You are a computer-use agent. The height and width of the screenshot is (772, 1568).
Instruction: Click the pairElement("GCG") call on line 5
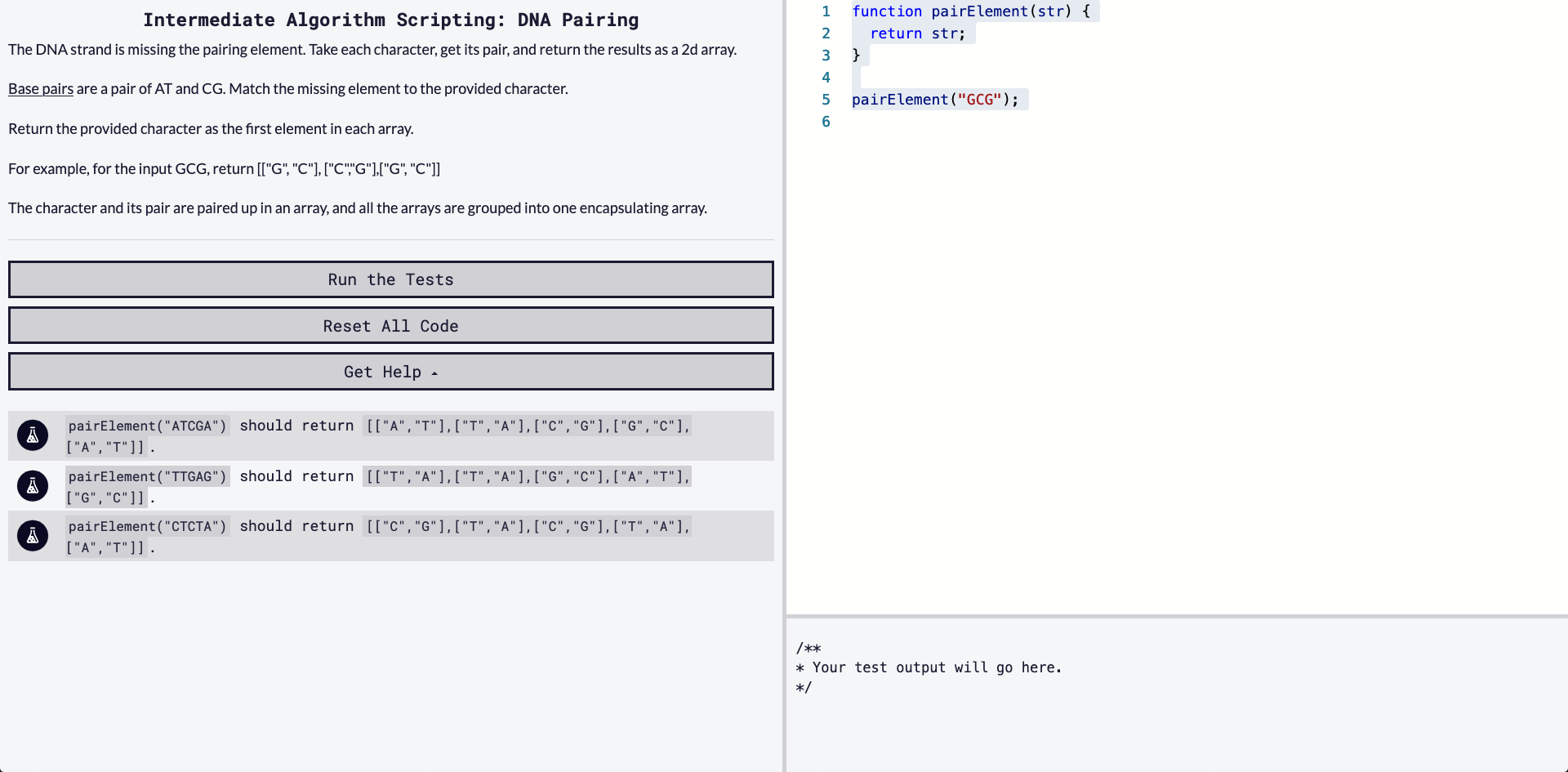pyautogui.click(x=935, y=100)
